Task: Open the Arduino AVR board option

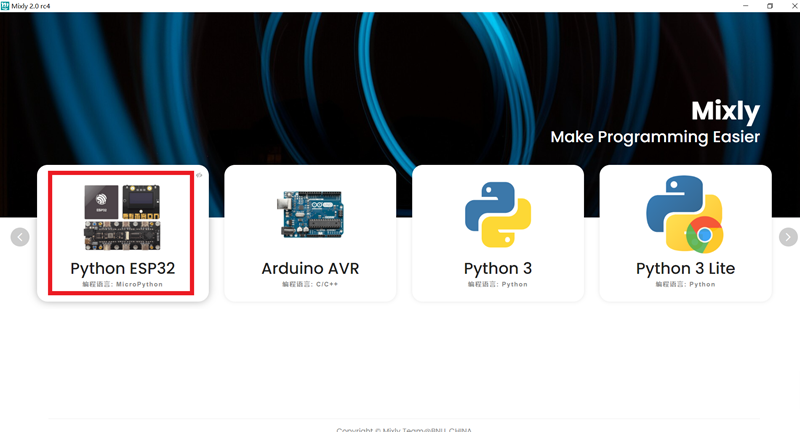Action: point(310,269)
